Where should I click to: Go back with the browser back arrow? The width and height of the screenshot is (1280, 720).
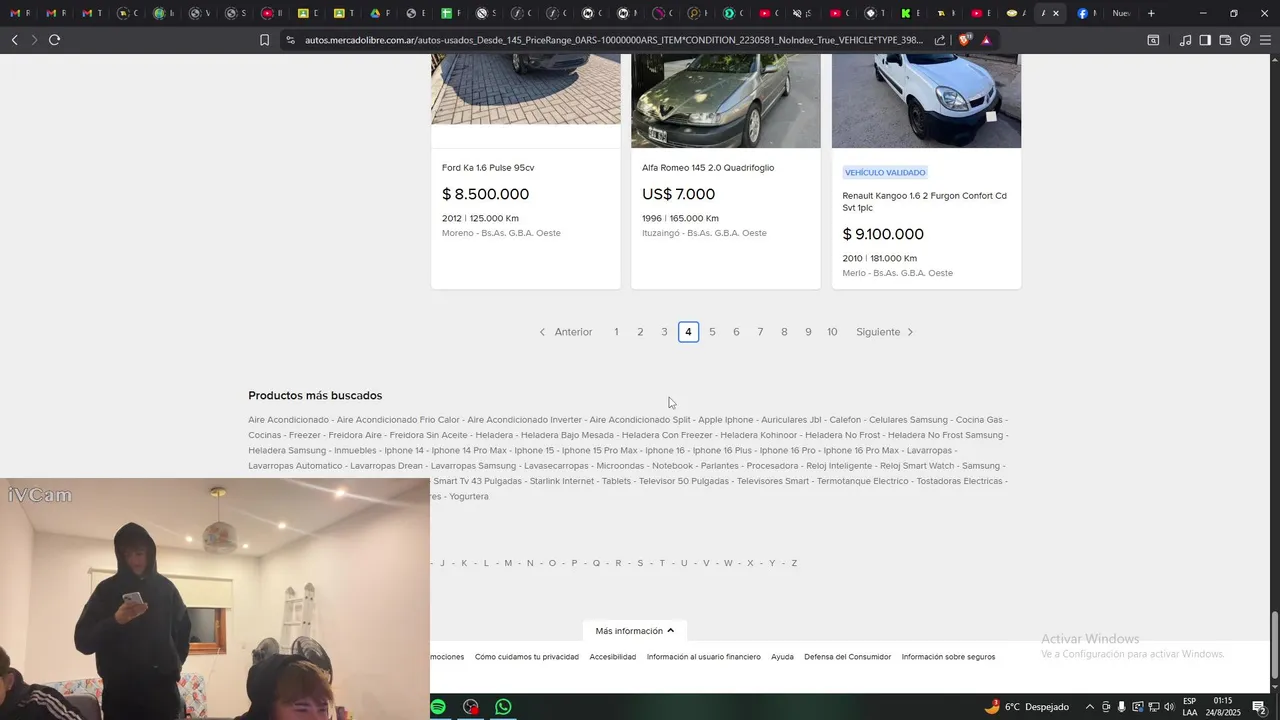tap(14, 40)
